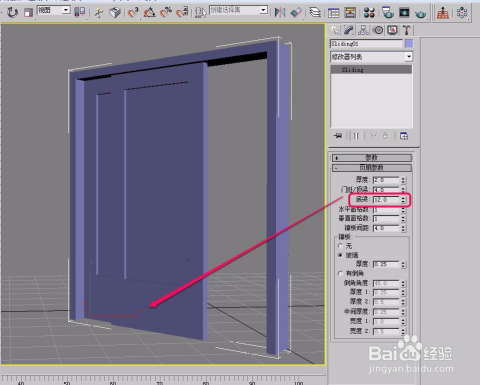The image size is (480, 385).
Task: Open the Display panel tab icon
Action: (x=392, y=30)
